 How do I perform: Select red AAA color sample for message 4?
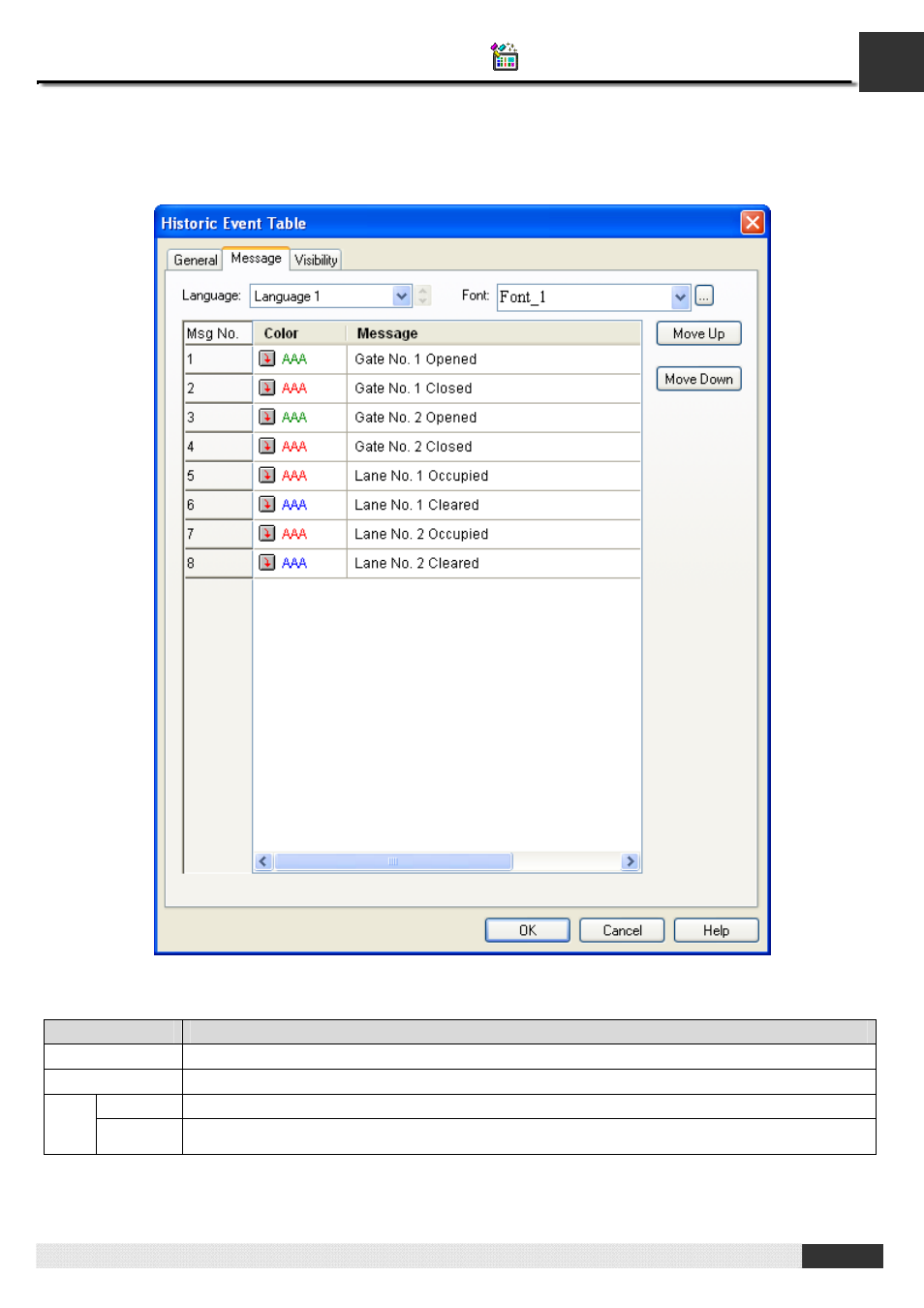[294, 447]
